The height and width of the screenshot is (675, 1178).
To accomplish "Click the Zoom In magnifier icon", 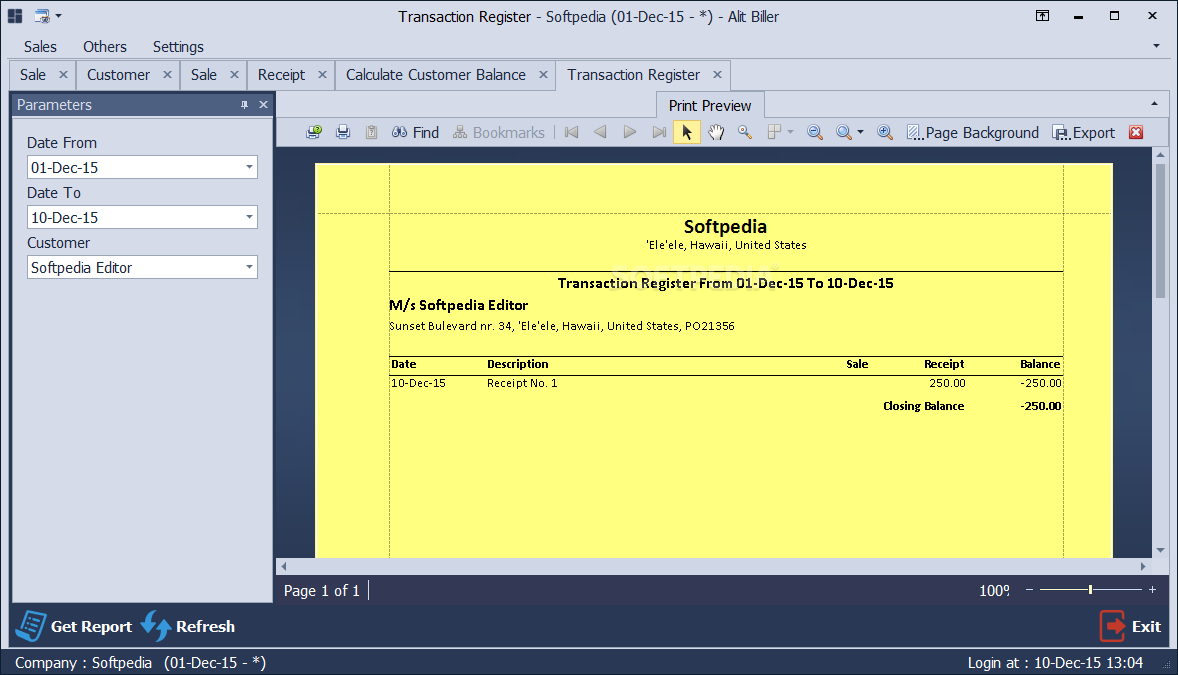I will pyautogui.click(x=885, y=132).
